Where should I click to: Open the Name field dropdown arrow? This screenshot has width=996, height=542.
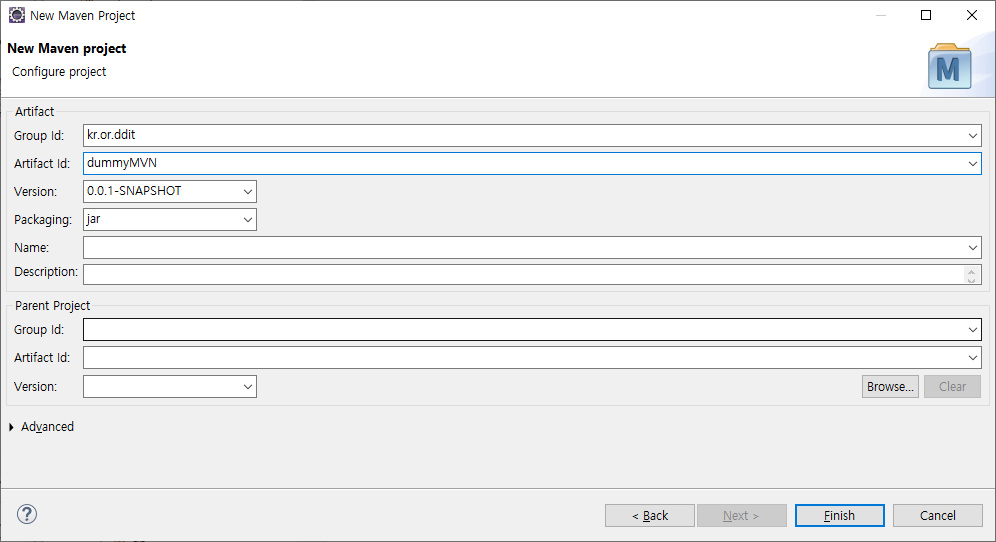[x=972, y=247]
